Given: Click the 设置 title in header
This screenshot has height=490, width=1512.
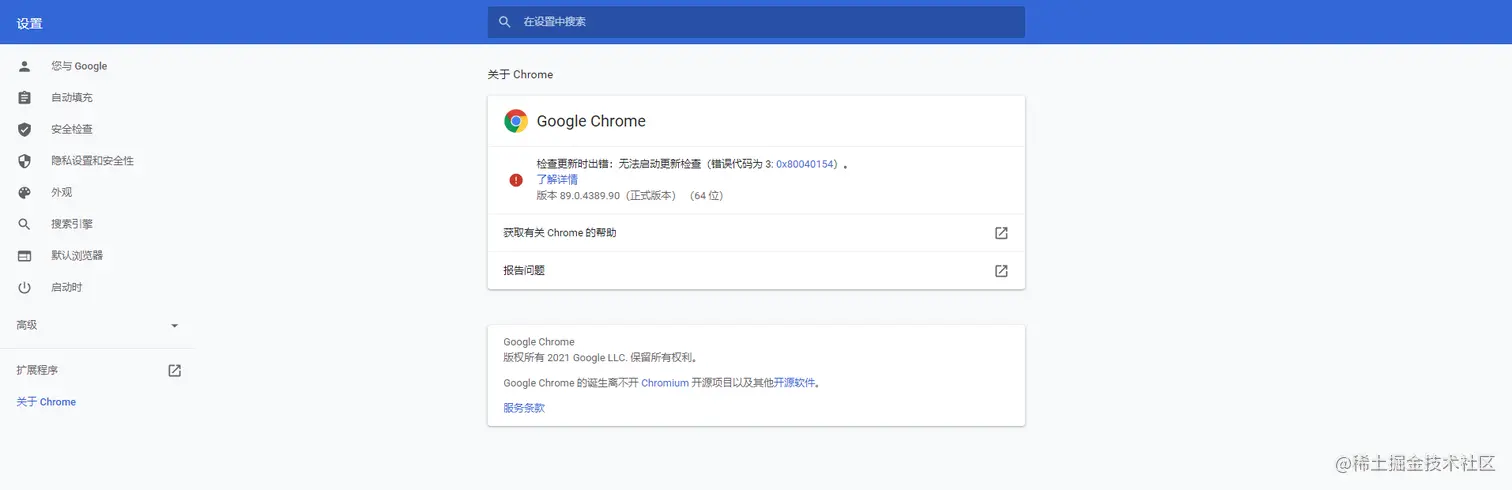Looking at the screenshot, I should (29, 23).
